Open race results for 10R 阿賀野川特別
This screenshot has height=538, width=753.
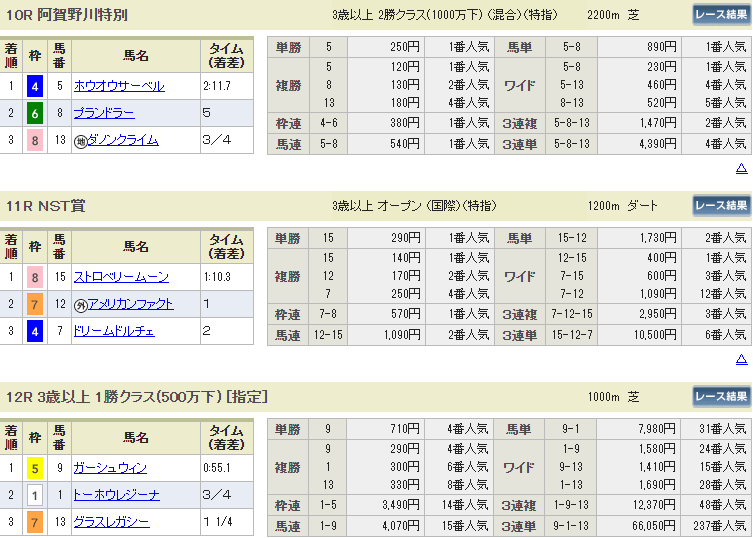(x=721, y=15)
